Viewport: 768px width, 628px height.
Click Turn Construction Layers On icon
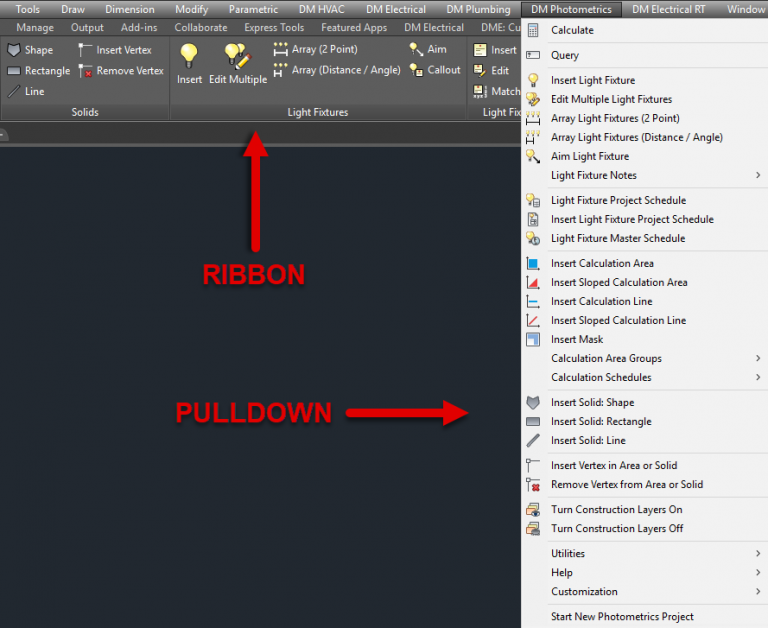pyautogui.click(x=533, y=509)
